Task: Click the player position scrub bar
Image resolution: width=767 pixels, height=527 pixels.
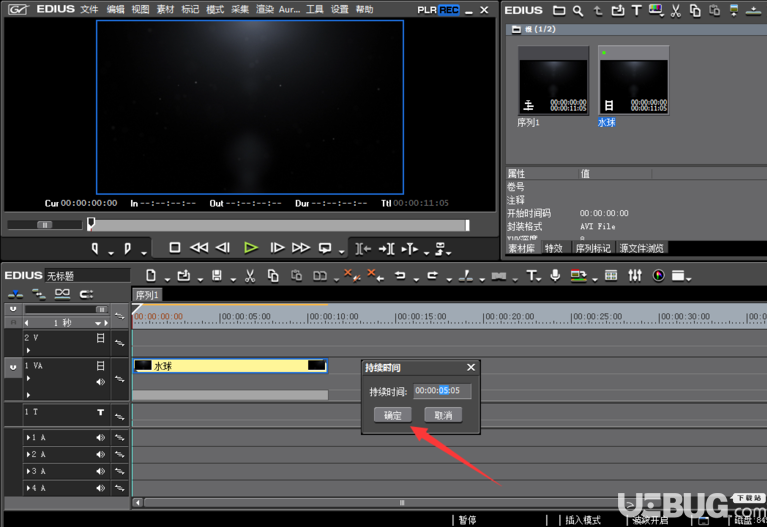Action: tap(279, 225)
